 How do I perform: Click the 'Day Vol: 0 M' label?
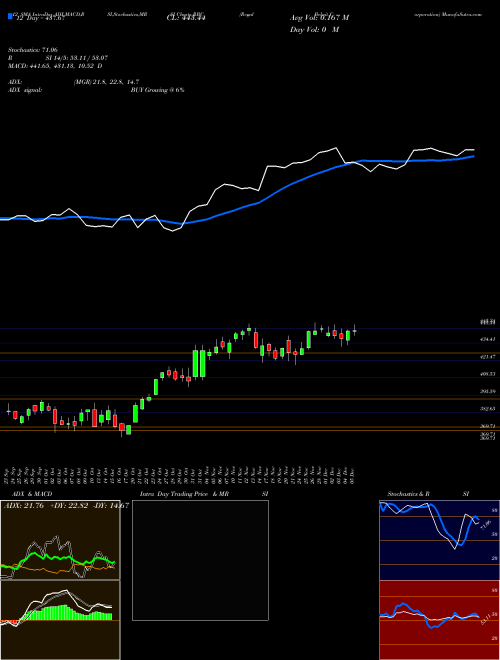pos(314,29)
